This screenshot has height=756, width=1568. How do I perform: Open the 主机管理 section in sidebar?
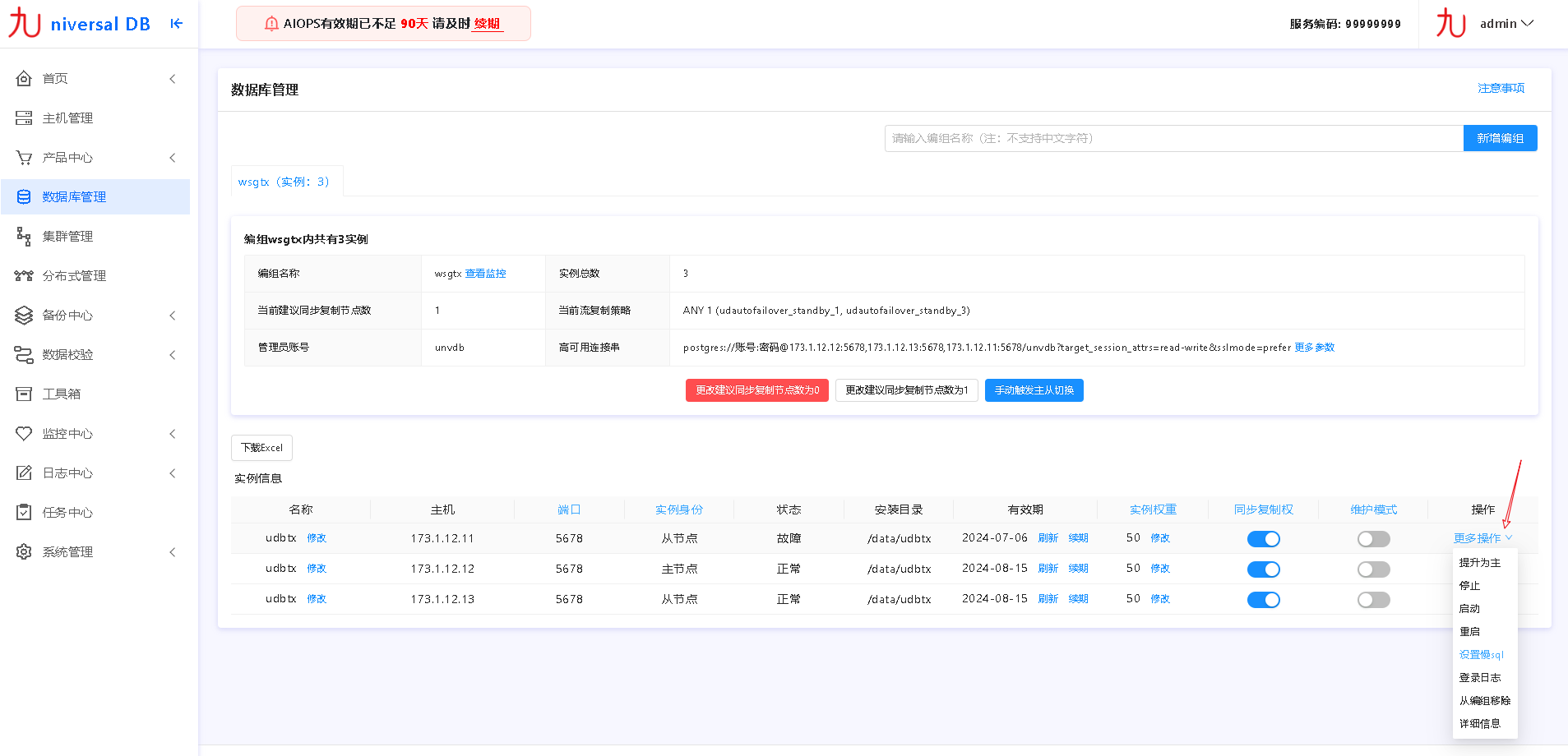(69, 118)
